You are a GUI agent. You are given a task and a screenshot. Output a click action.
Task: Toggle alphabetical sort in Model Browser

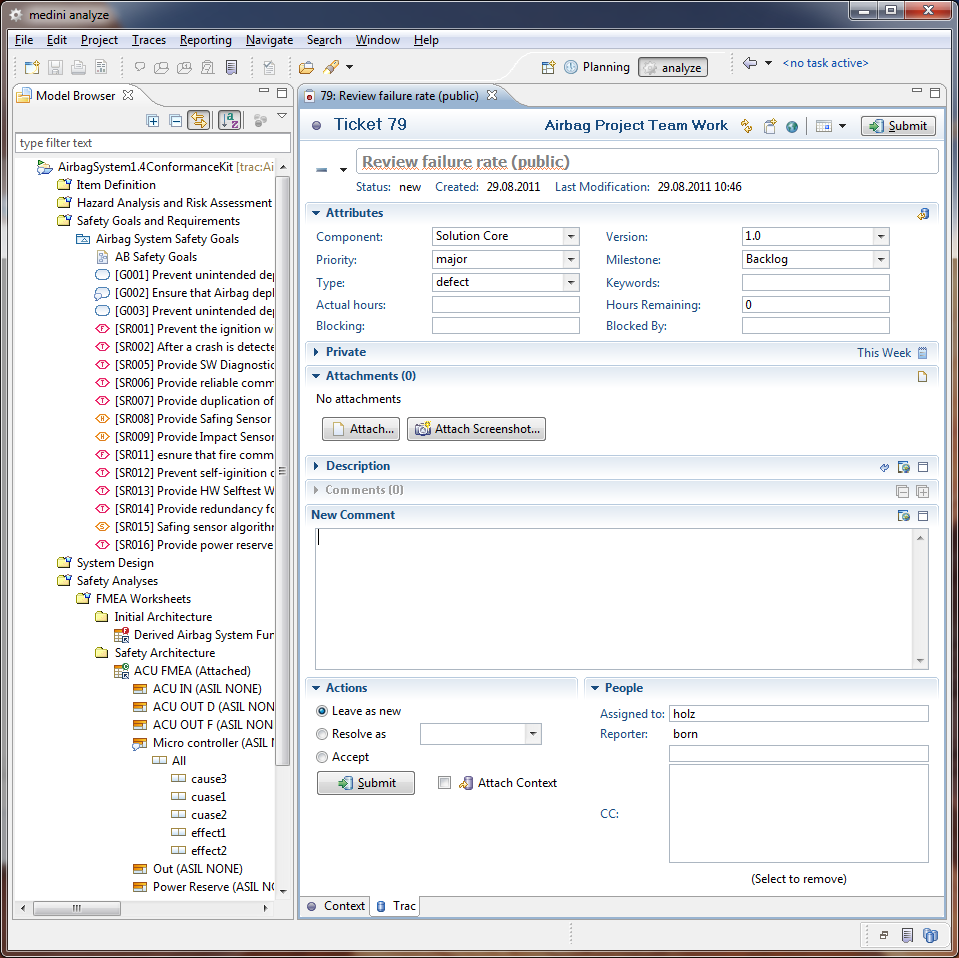(x=230, y=120)
